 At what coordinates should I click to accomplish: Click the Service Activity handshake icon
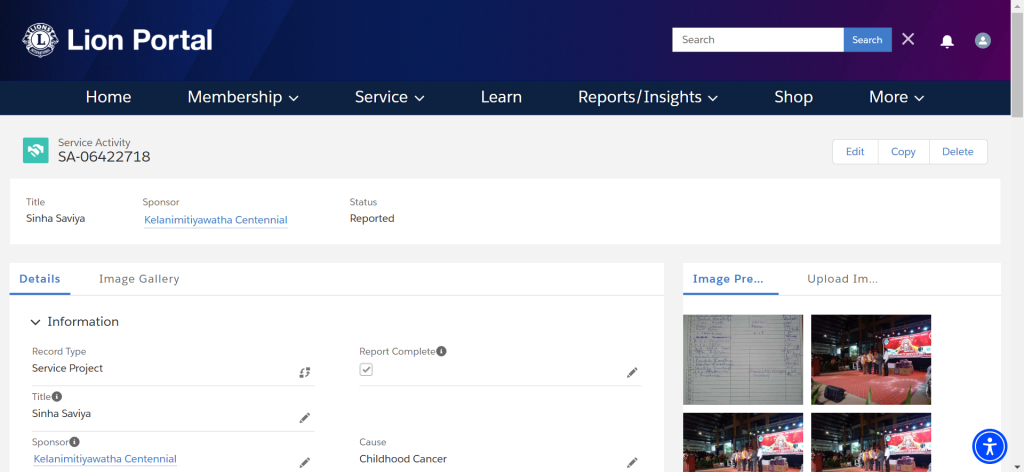click(35, 150)
